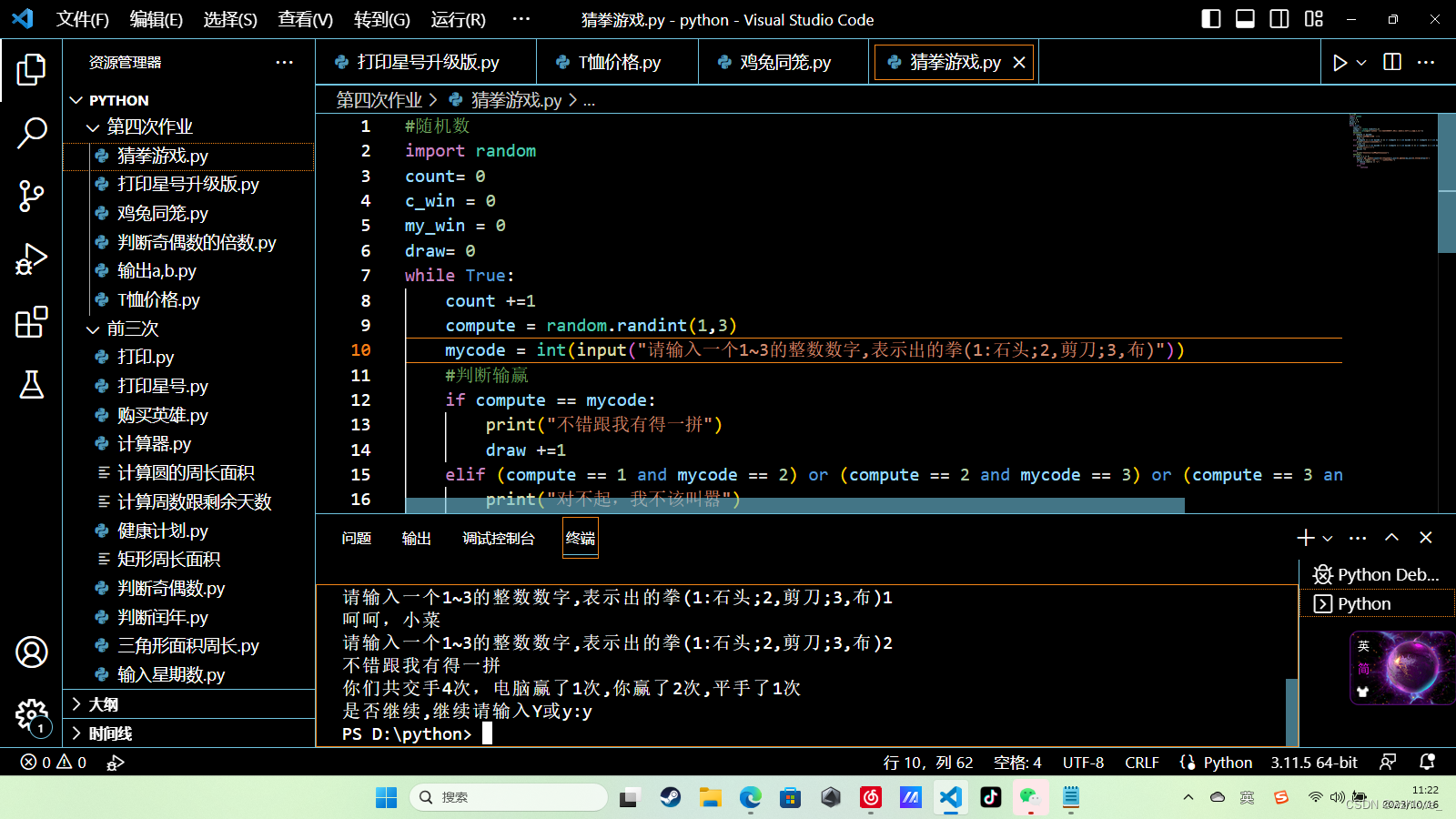Open the 文件(F) menu

point(82,19)
